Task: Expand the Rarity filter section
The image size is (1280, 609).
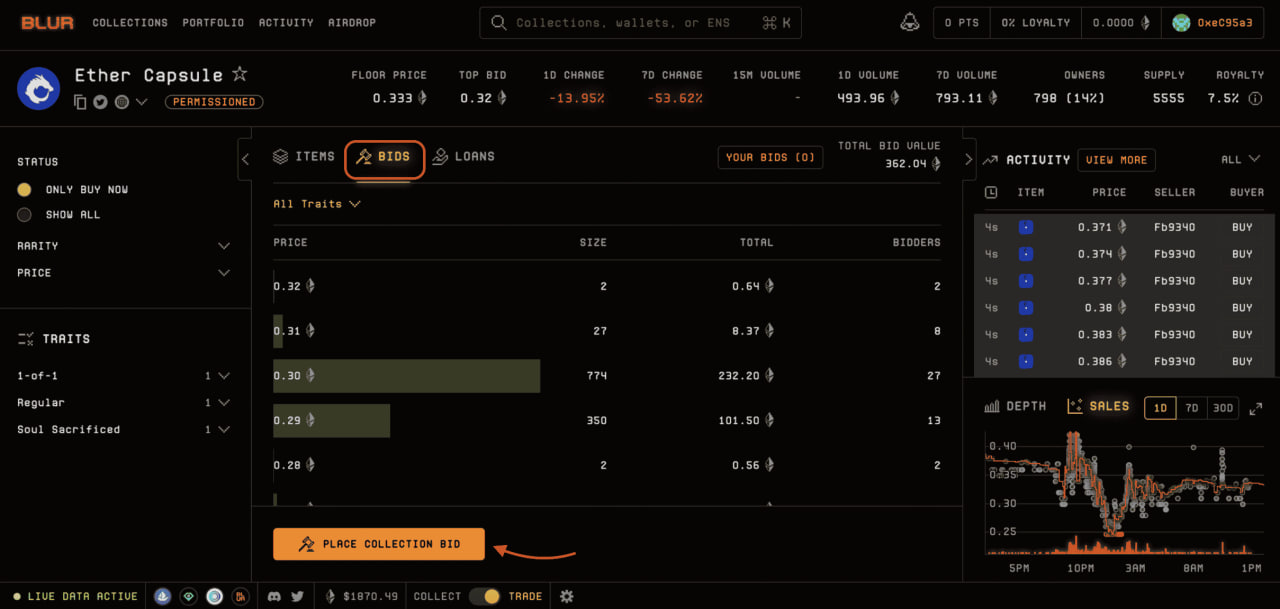Action: (x=223, y=246)
